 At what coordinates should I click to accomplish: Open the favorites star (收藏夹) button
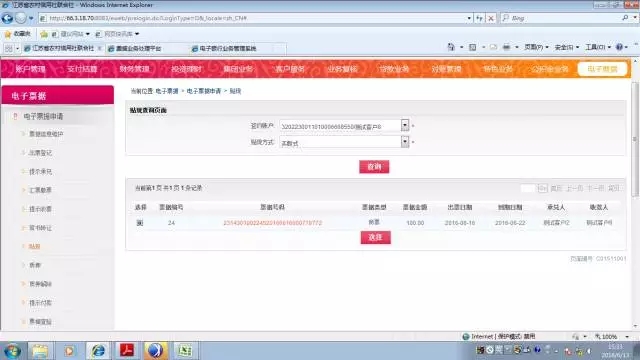click(17, 34)
